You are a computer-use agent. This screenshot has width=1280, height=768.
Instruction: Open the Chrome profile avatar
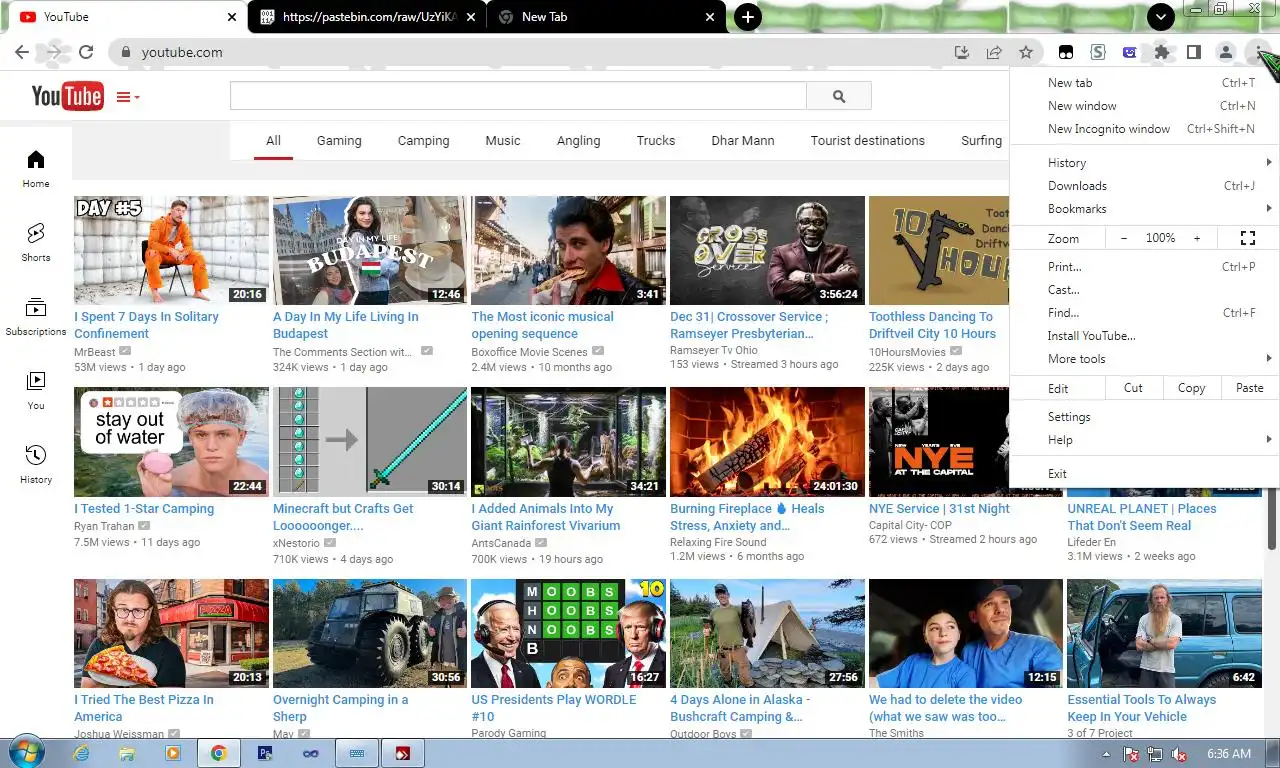coord(1225,52)
